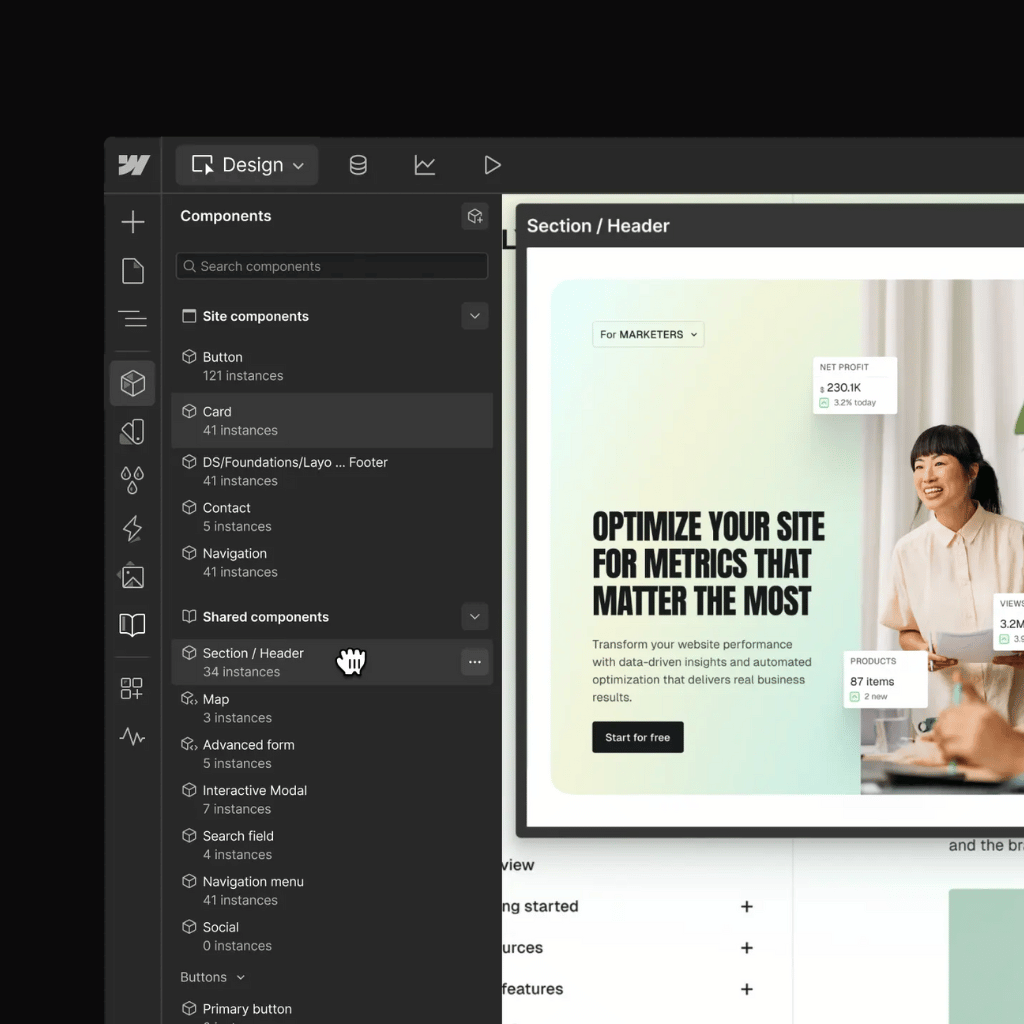Click the OPTIMIZE YOUR SITE headline

tap(709, 564)
